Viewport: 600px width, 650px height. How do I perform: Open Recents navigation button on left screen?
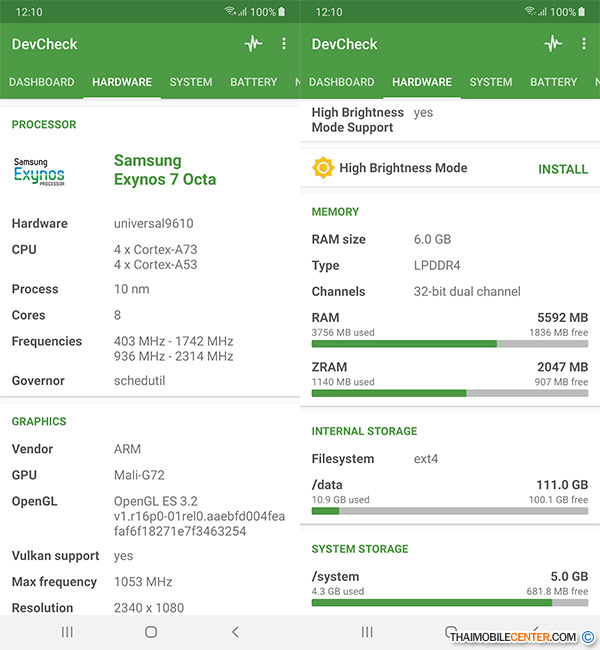pos(67,632)
